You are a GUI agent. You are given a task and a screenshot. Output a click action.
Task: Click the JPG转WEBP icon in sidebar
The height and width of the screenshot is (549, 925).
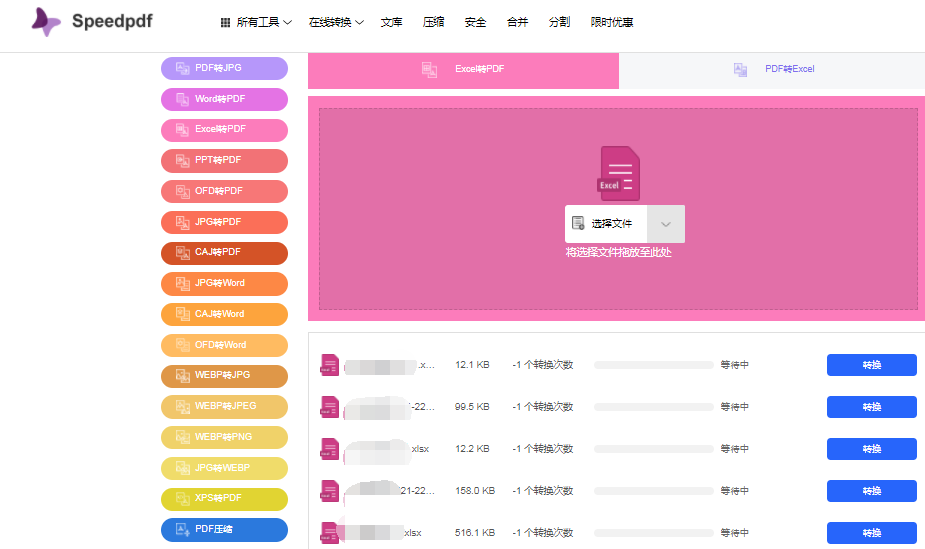[183, 468]
